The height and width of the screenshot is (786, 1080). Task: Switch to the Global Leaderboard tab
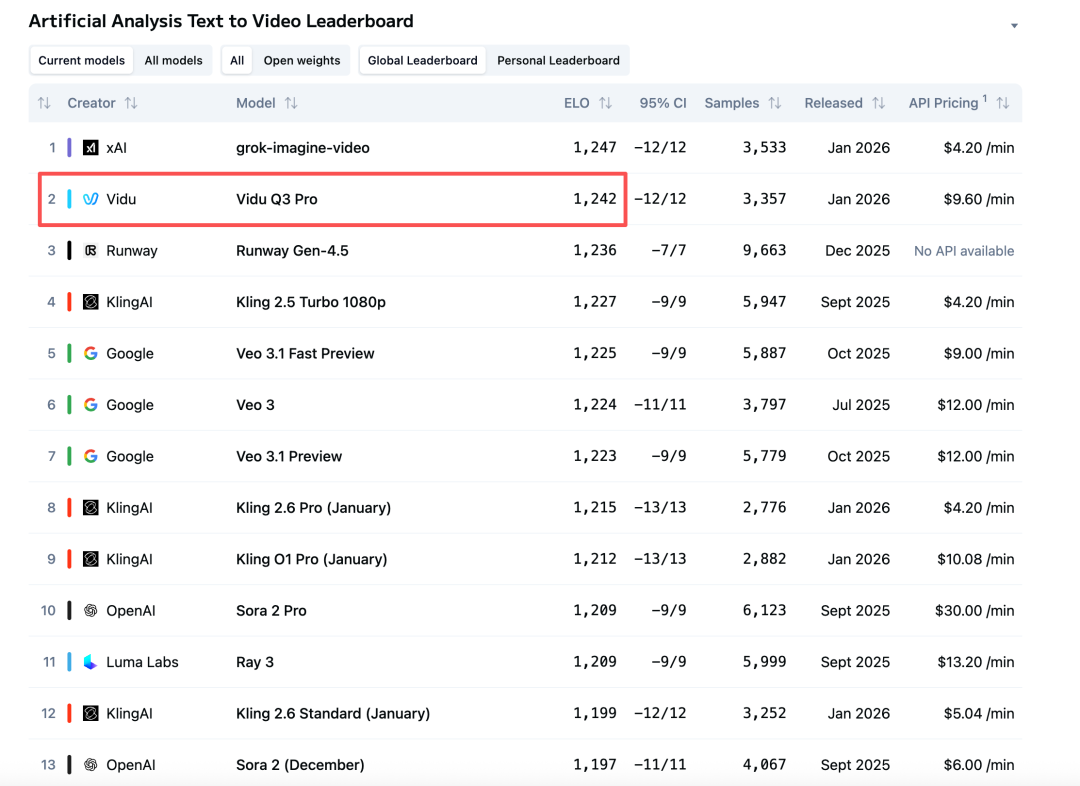point(422,60)
